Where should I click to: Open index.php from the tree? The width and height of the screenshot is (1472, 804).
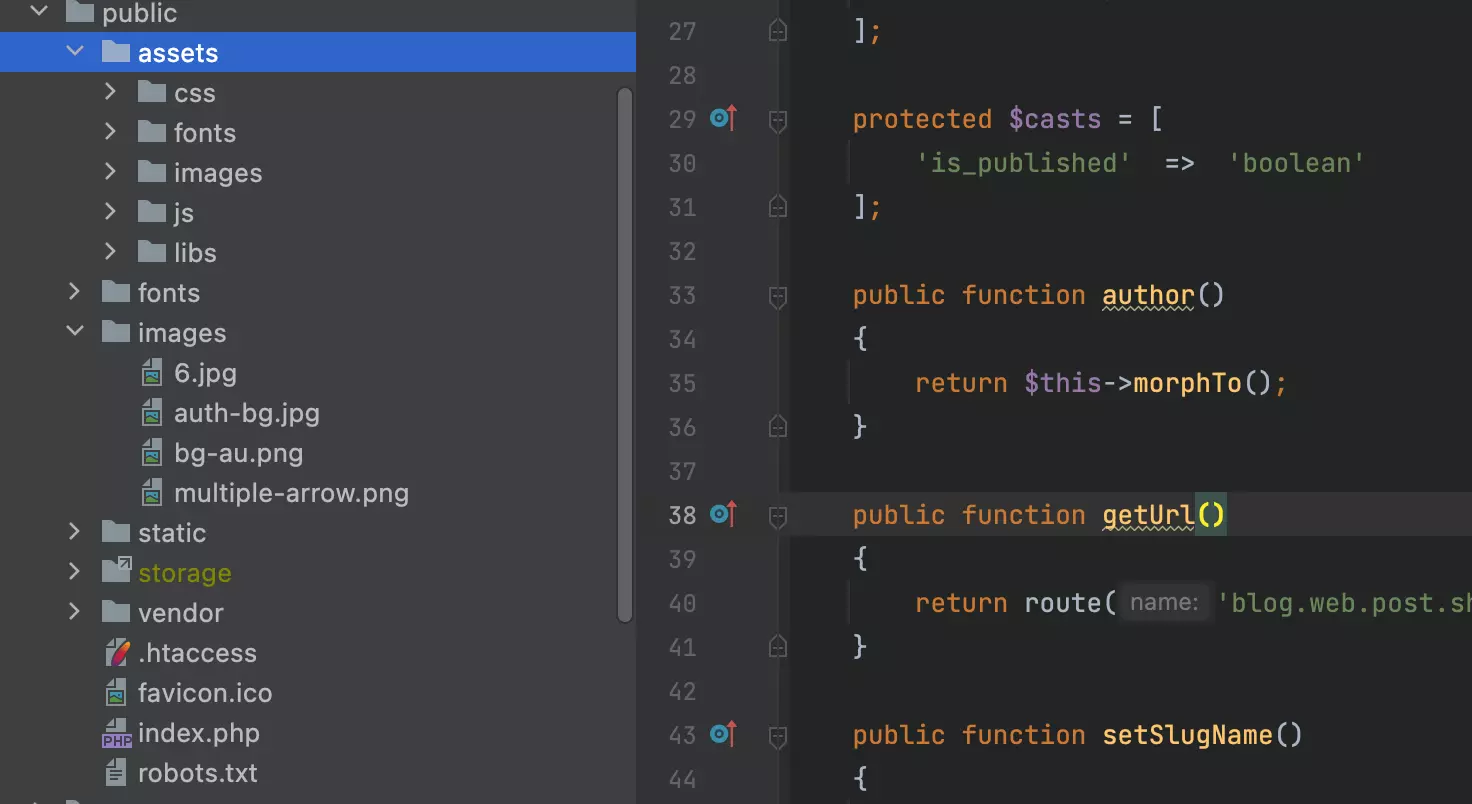pyautogui.click(x=199, y=733)
